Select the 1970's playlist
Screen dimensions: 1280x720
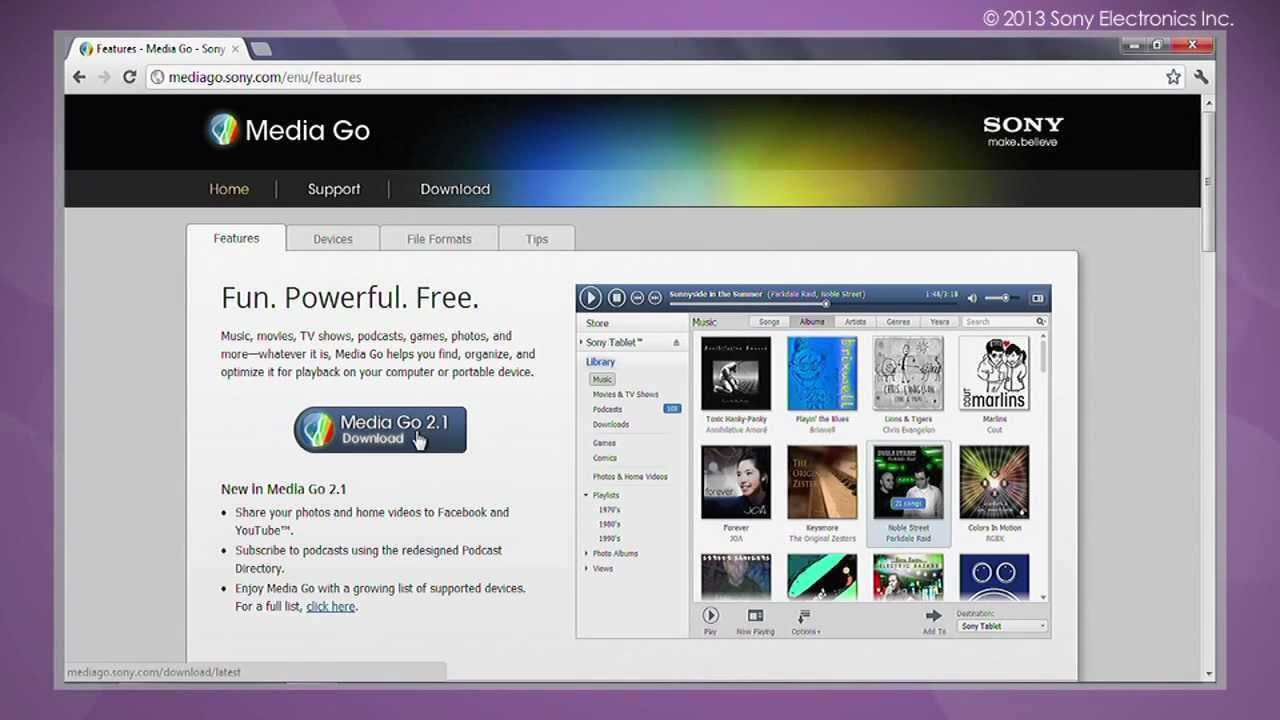(x=609, y=510)
